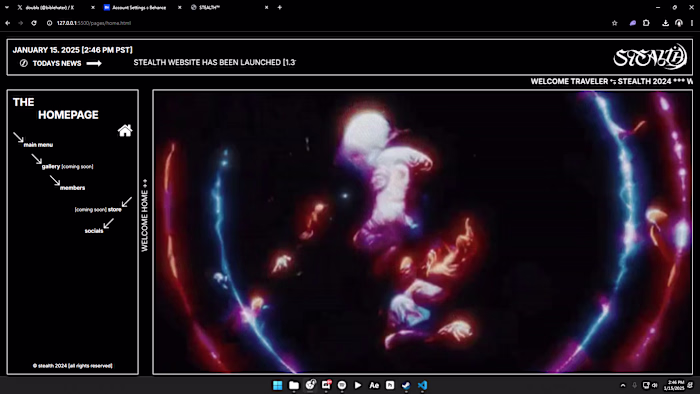
Task: Open Spotify from the taskbar
Action: pyautogui.click(x=342, y=385)
